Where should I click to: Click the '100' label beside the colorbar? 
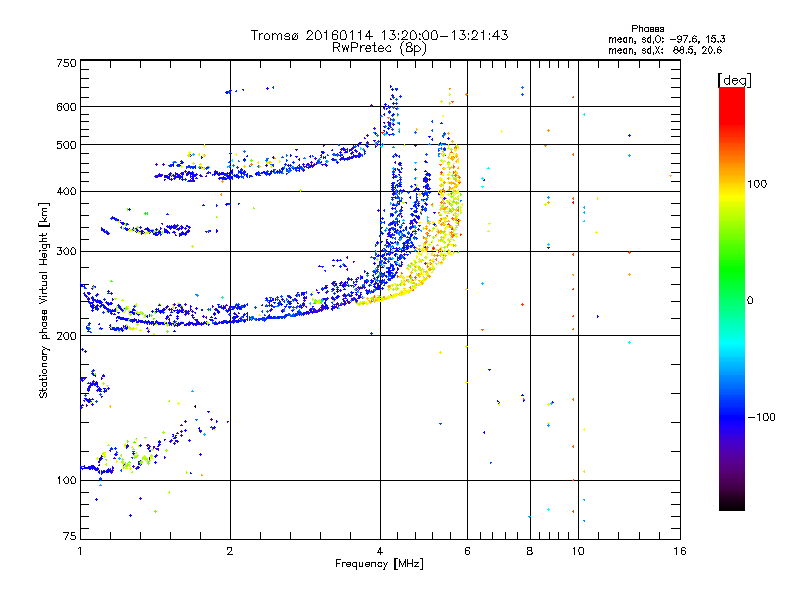(757, 184)
